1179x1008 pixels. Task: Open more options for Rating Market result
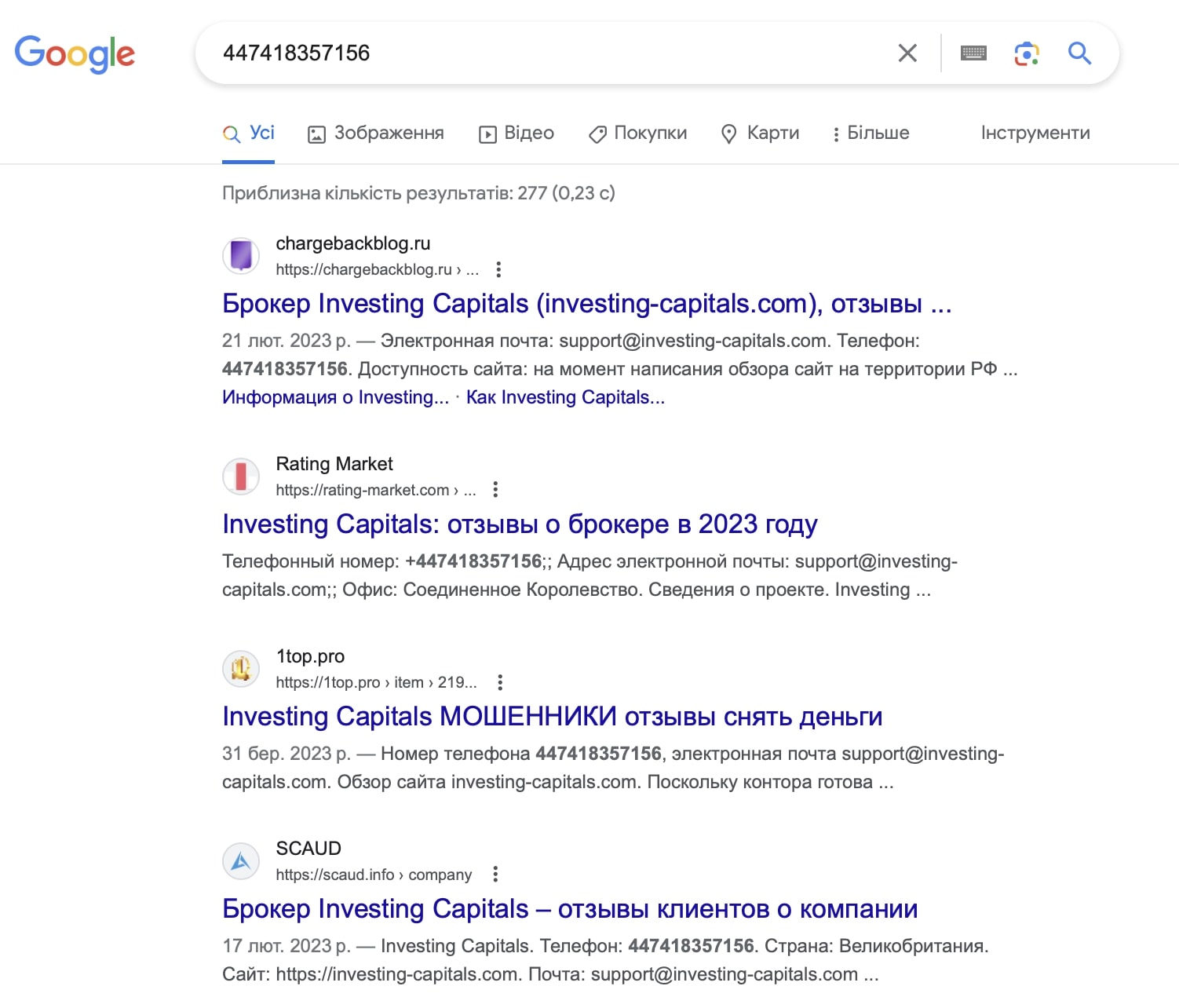pyautogui.click(x=495, y=490)
